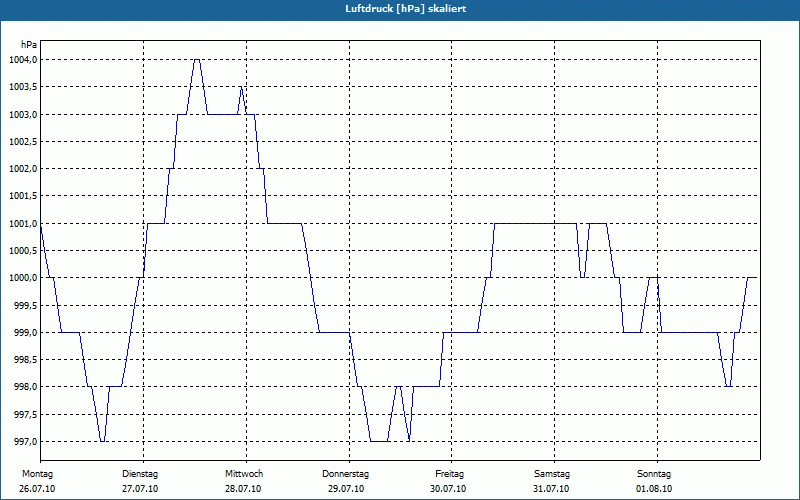Click the date 26.07.10
The image size is (800, 500).
pos(37,489)
